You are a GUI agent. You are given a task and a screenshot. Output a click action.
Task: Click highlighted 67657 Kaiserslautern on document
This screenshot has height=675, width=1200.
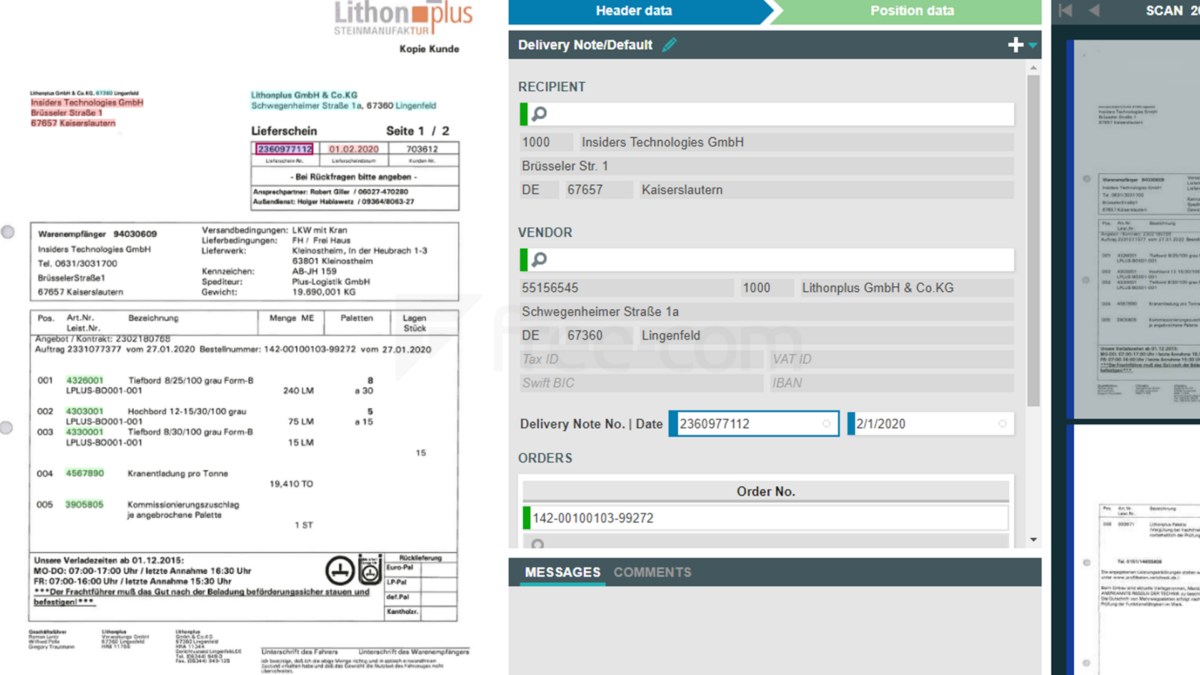[73, 124]
